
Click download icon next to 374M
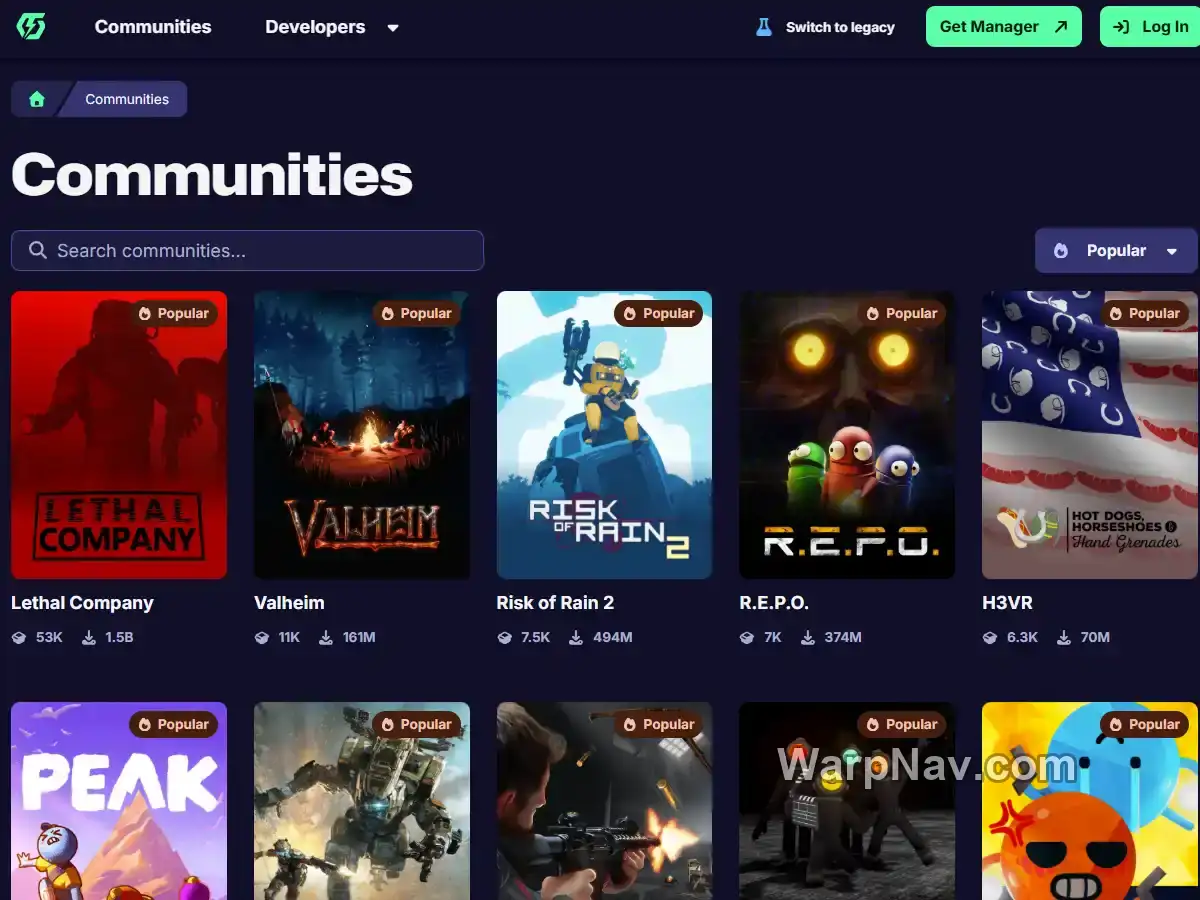coord(808,637)
